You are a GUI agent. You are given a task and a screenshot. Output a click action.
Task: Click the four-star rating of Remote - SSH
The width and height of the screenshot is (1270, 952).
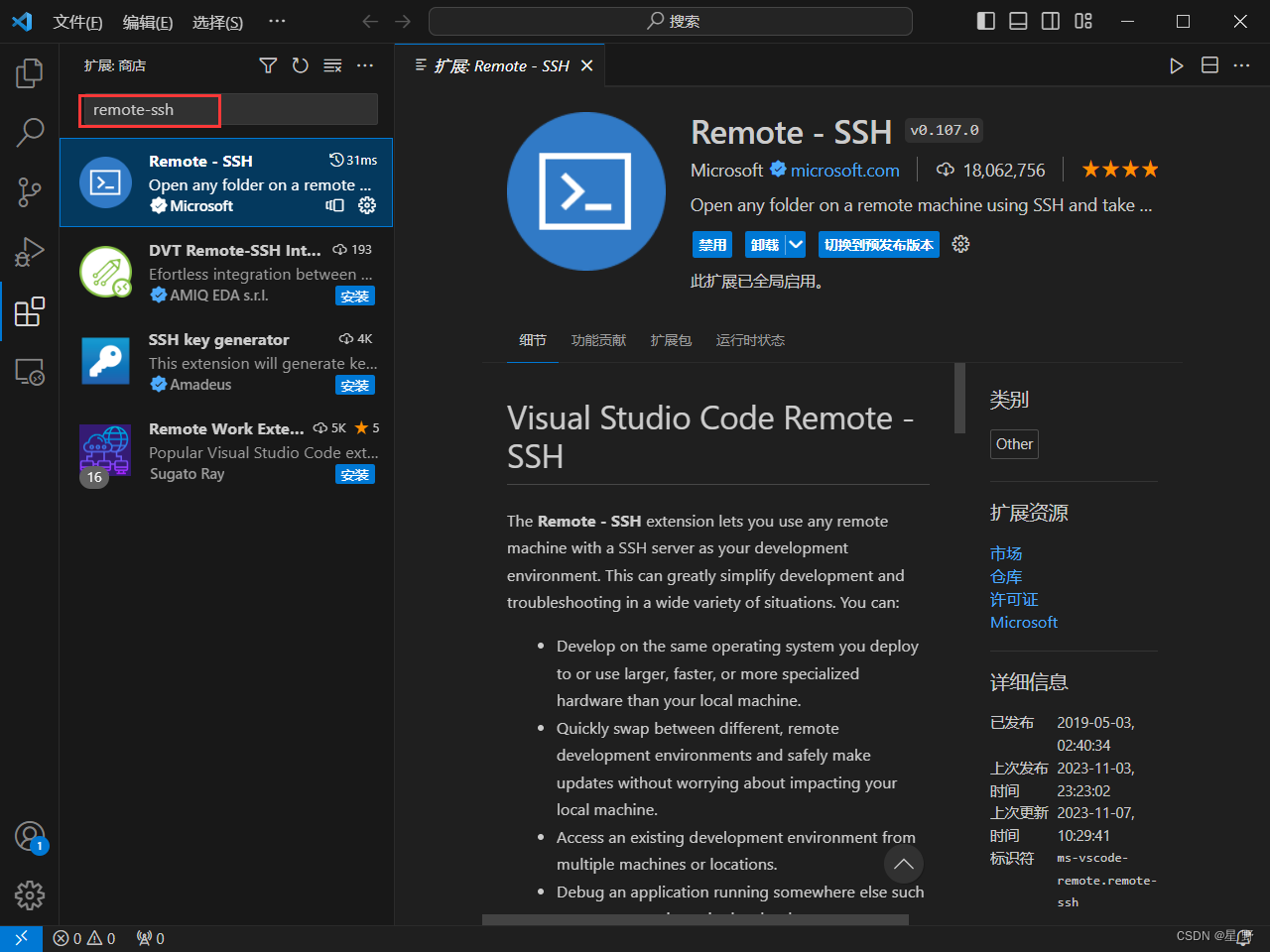point(1119,170)
